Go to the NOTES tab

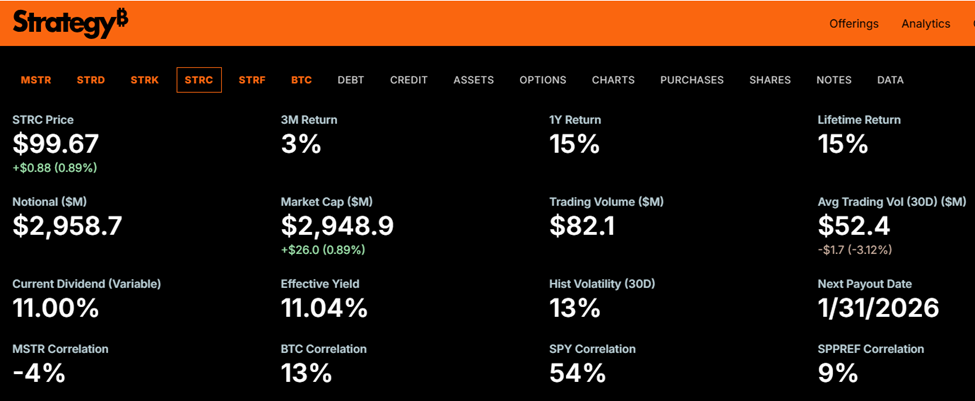click(x=834, y=80)
